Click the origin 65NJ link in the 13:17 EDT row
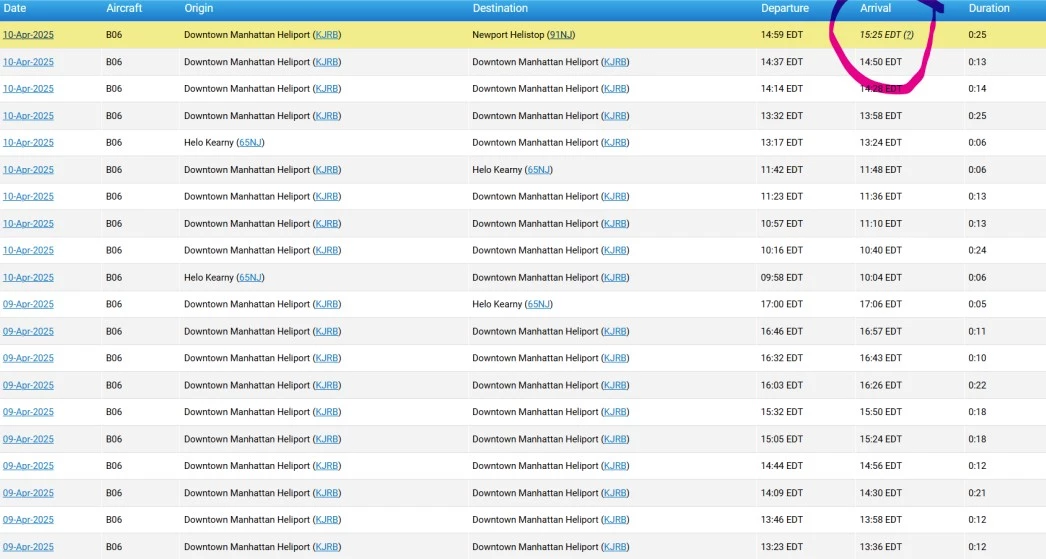Image resolution: width=1046 pixels, height=559 pixels. [251, 143]
